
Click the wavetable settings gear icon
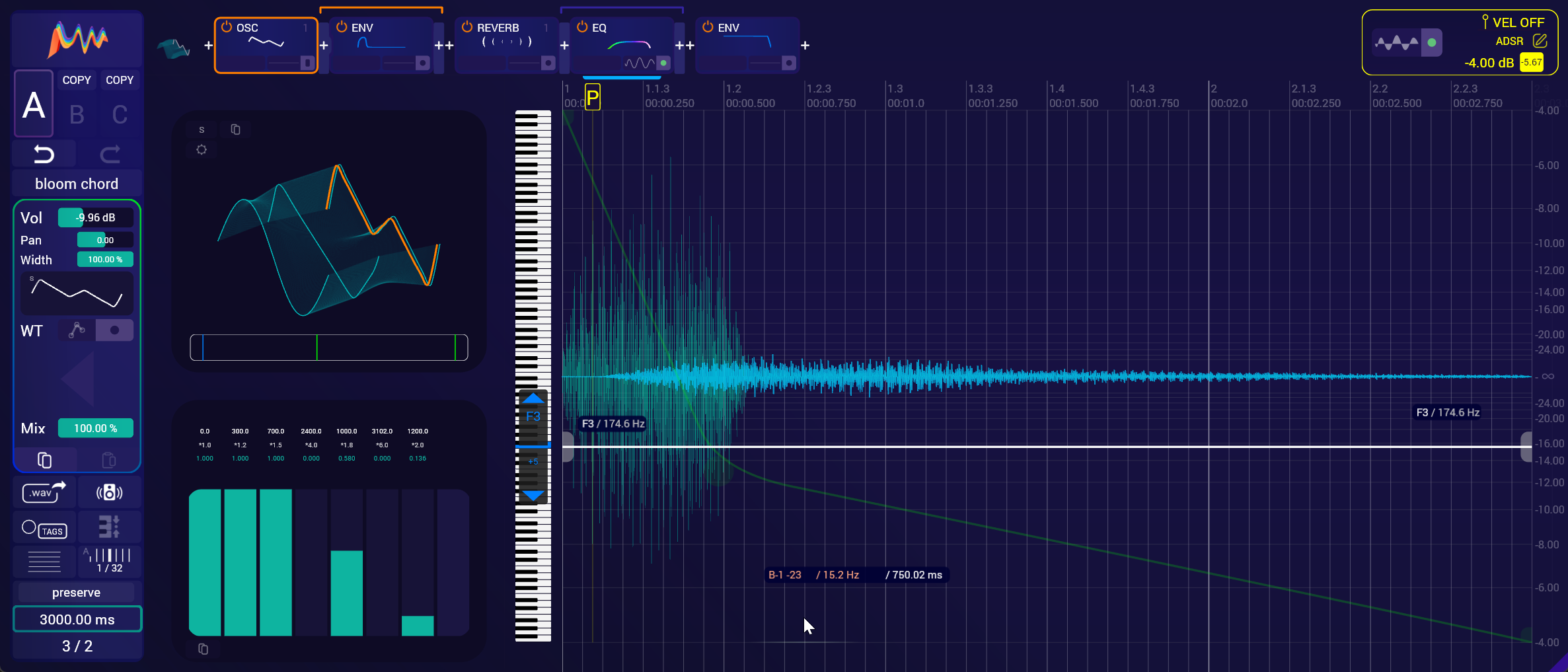click(x=202, y=150)
